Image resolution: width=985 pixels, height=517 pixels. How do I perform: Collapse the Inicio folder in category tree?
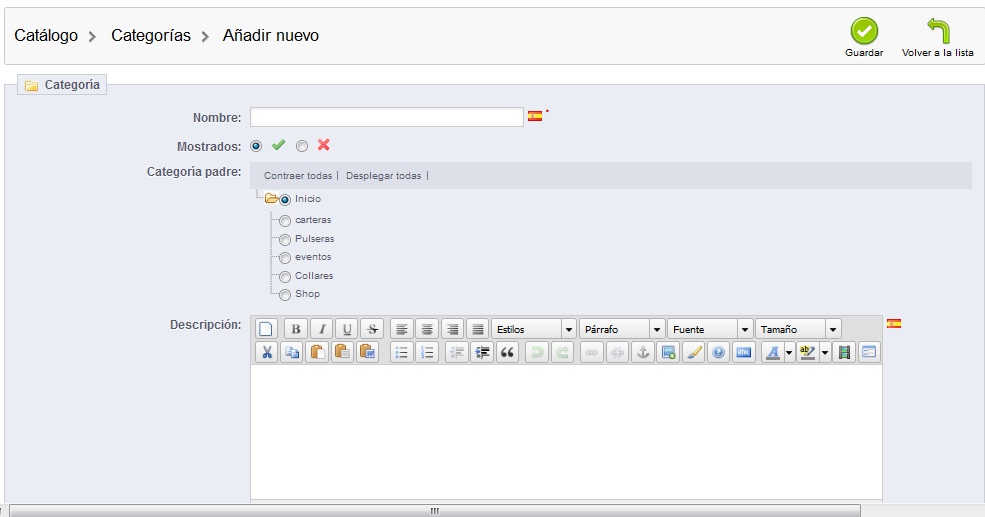pos(271,199)
